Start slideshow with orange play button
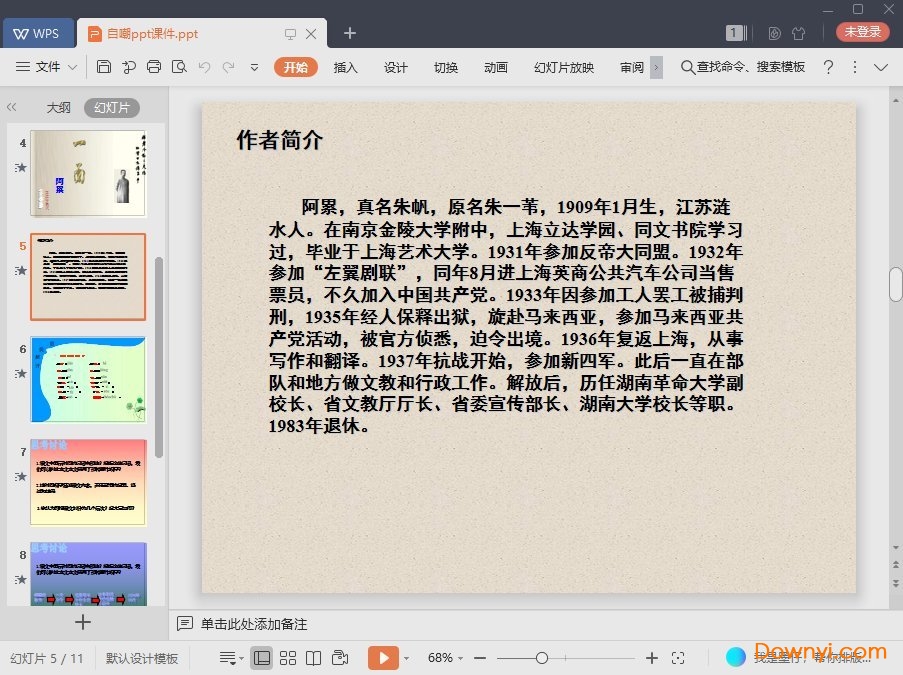This screenshot has width=903, height=675. [382, 658]
